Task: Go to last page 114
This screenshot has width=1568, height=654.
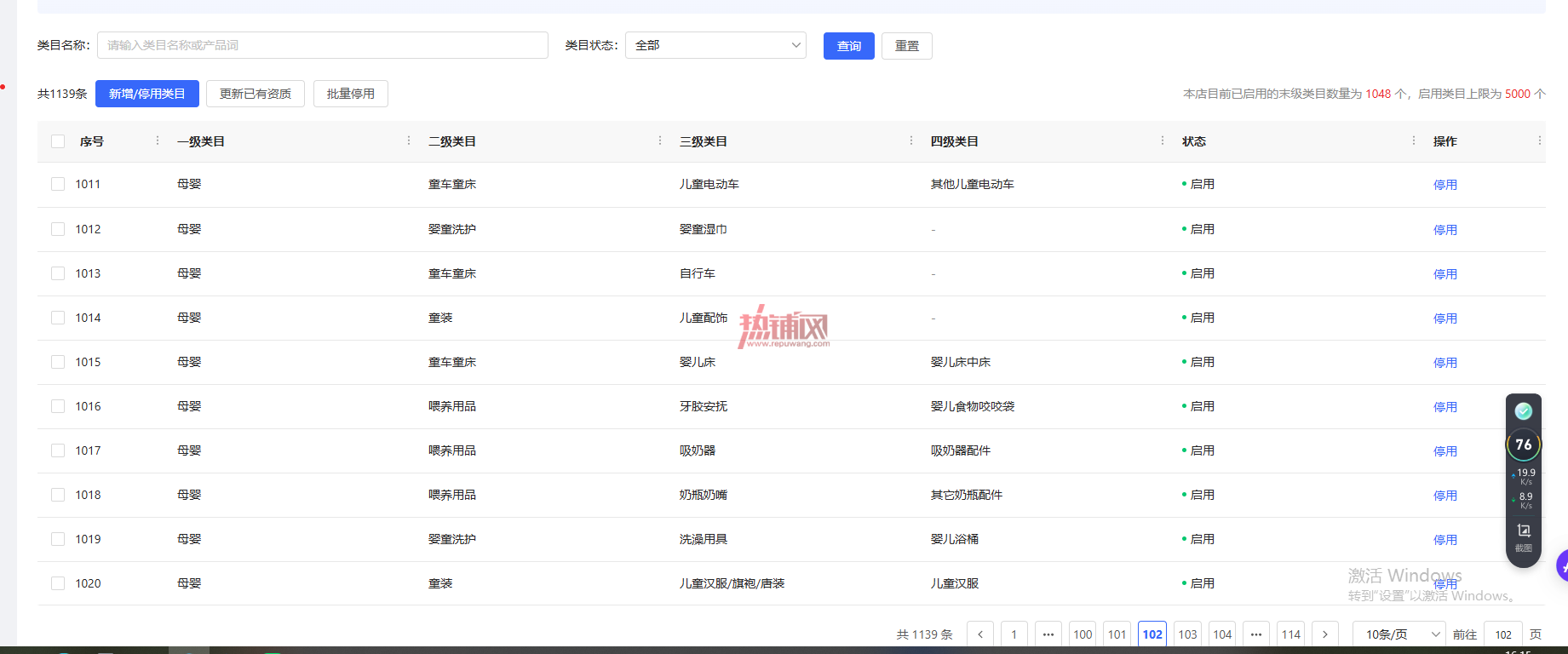Action: [1291, 634]
